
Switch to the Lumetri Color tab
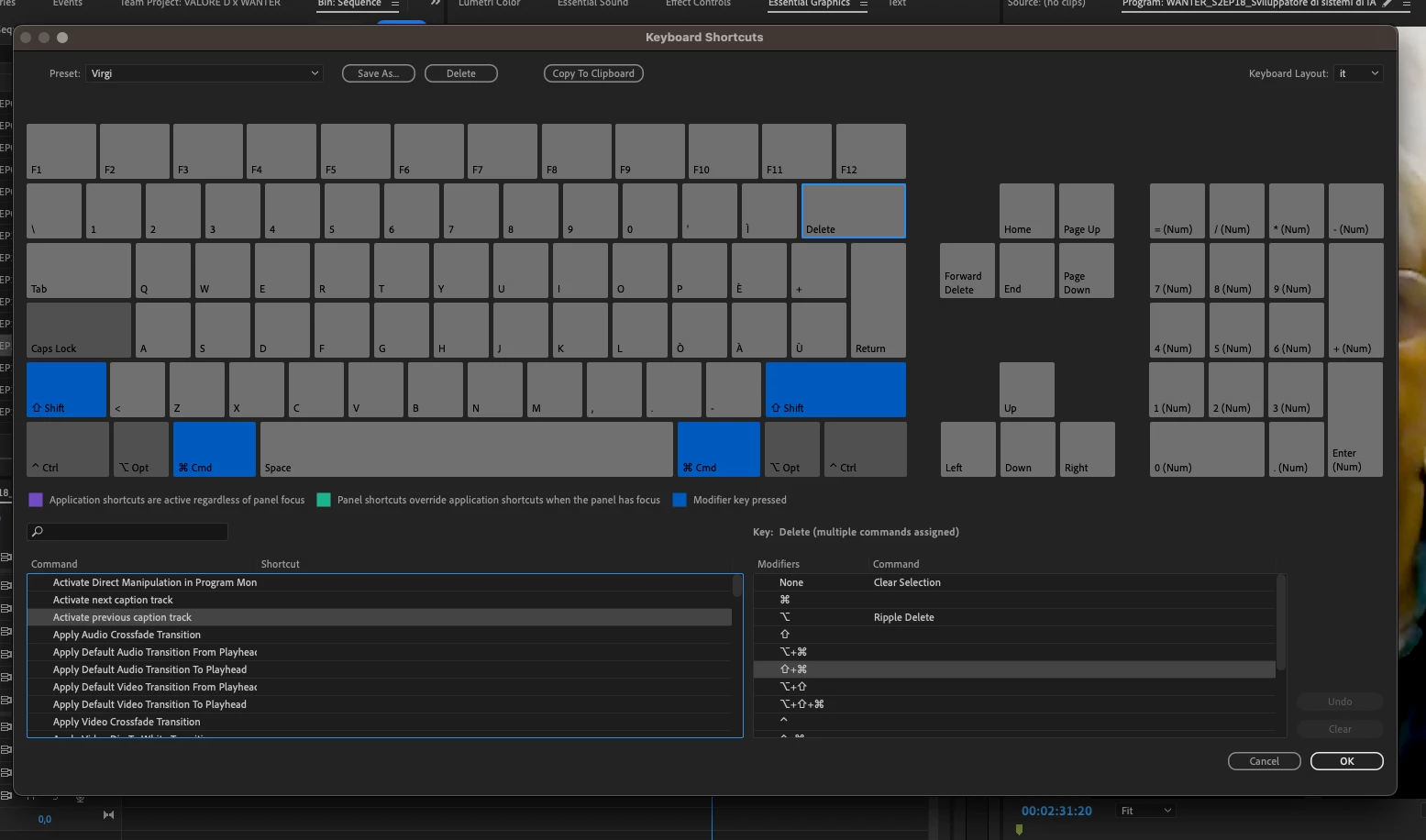click(x=489, y=4)
